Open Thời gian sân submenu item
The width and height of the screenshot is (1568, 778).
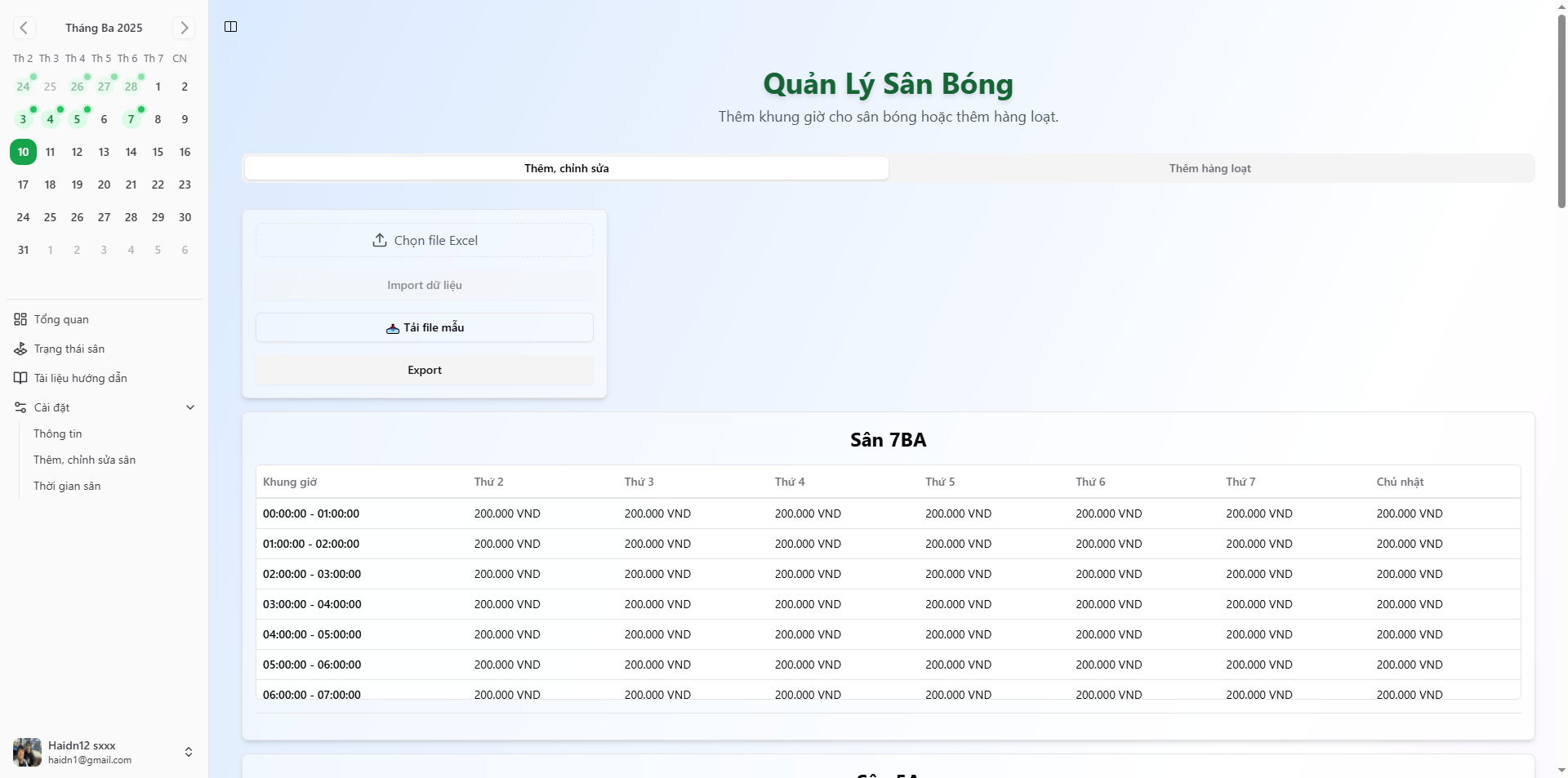[x=67, y=486]
